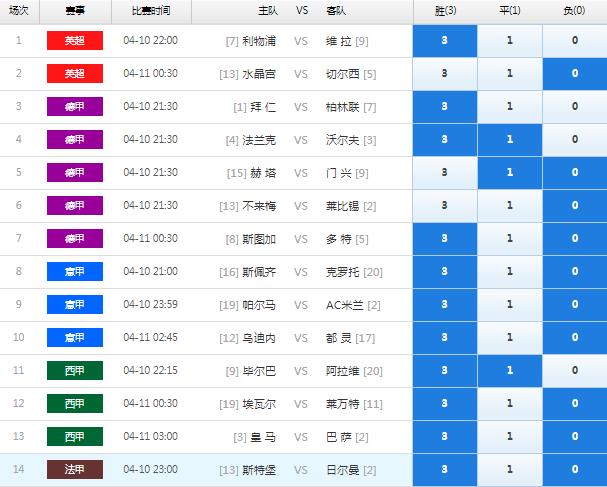Open home team 皇马
Screen dimensions: 607x487
pyautogui.click(x=263, y=437)
